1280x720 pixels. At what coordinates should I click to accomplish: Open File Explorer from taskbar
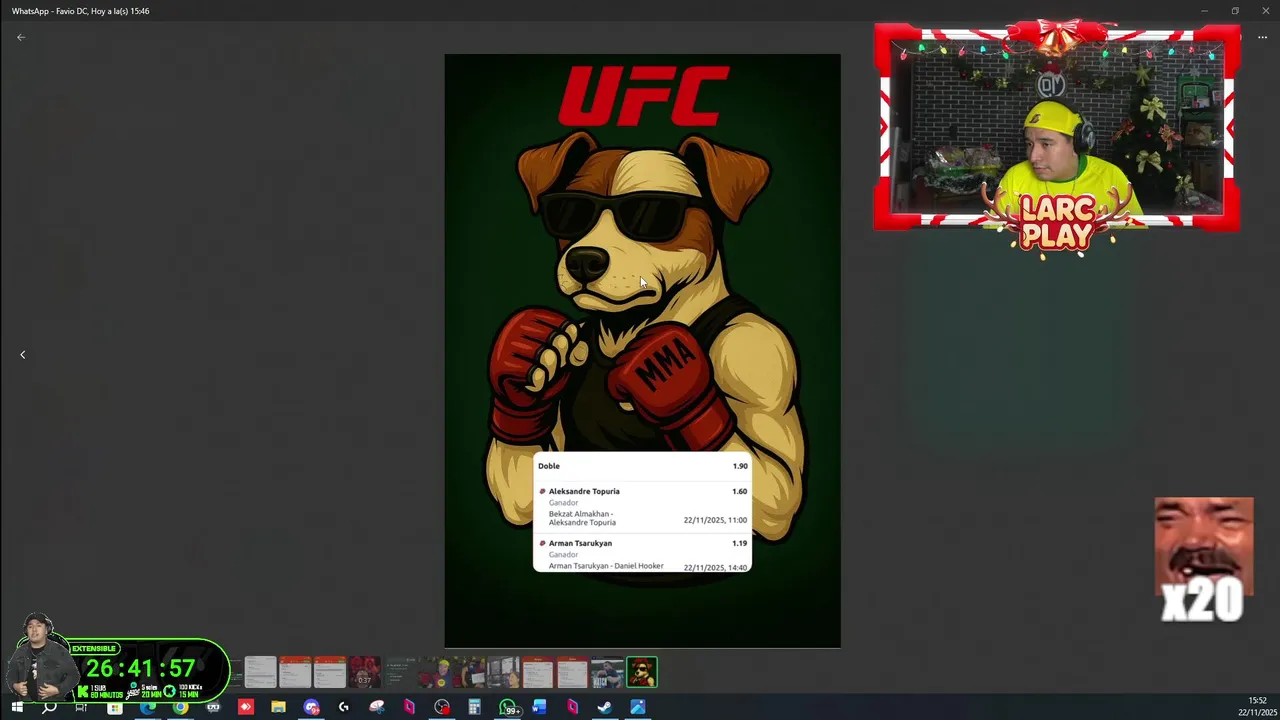278,707
